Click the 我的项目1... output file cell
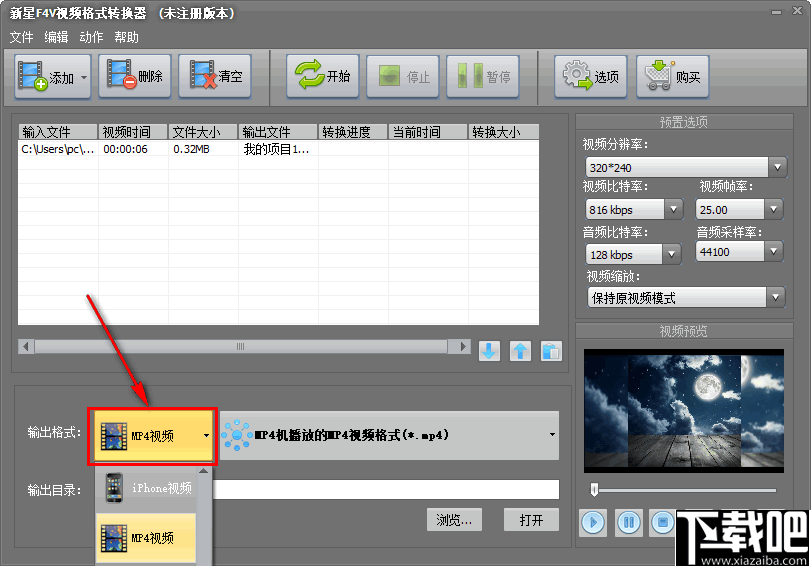Viewport: 811px width, 566px height. click(x=276, y=149)
